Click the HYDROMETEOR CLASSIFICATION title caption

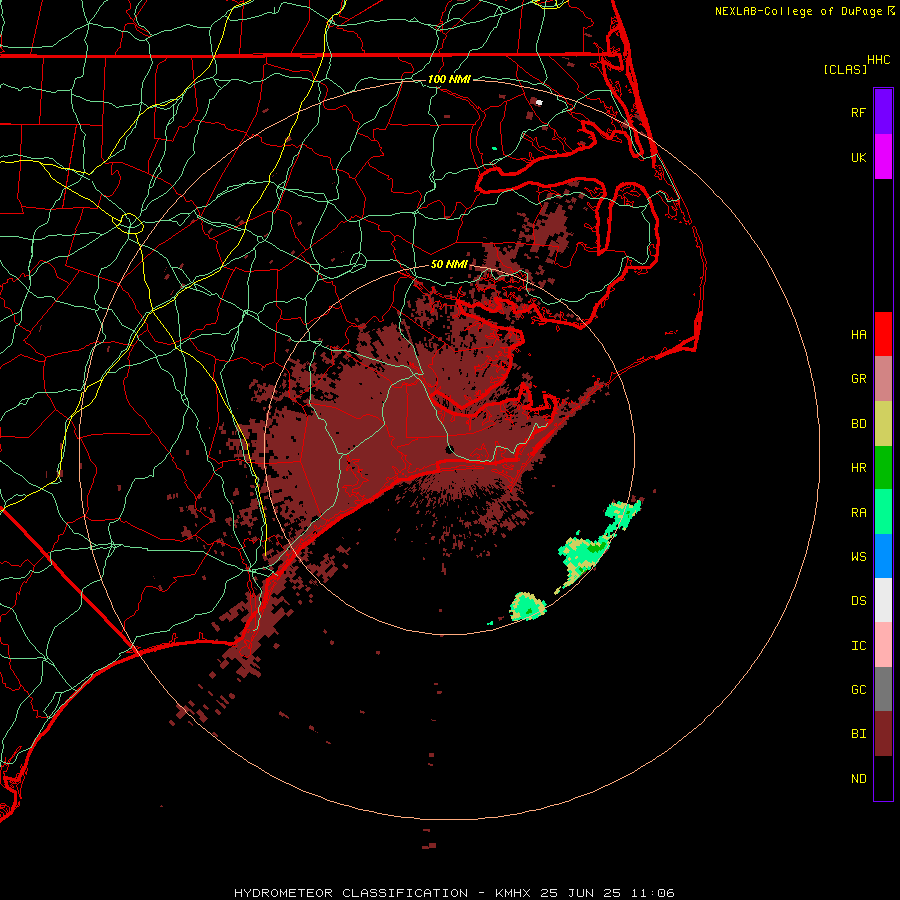(351, 893)
